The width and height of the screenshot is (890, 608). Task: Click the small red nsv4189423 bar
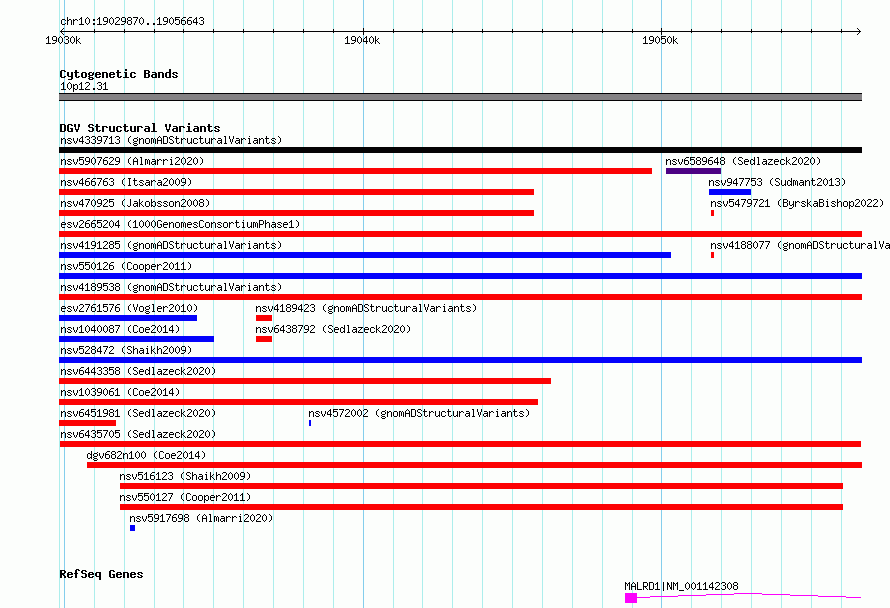point(264,318)
